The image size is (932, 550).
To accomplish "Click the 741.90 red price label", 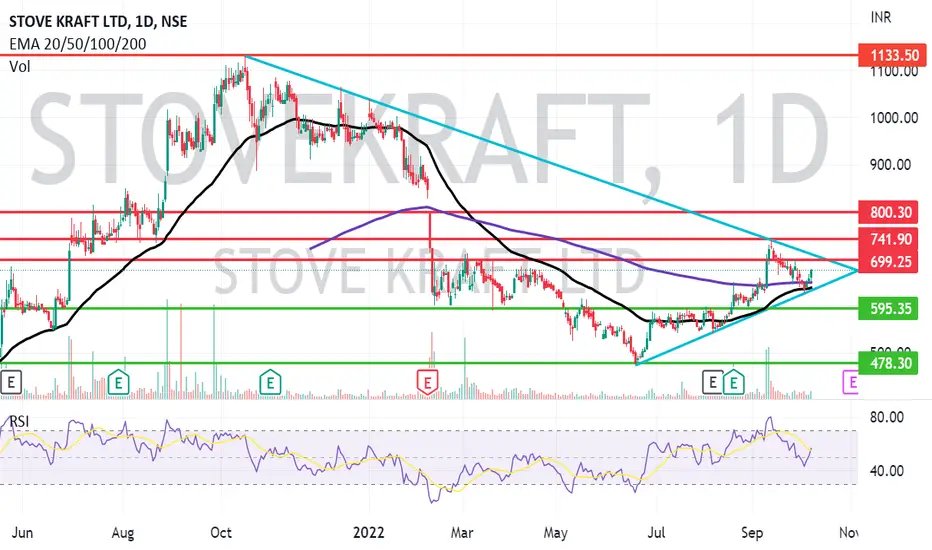I will coord(888,239).
